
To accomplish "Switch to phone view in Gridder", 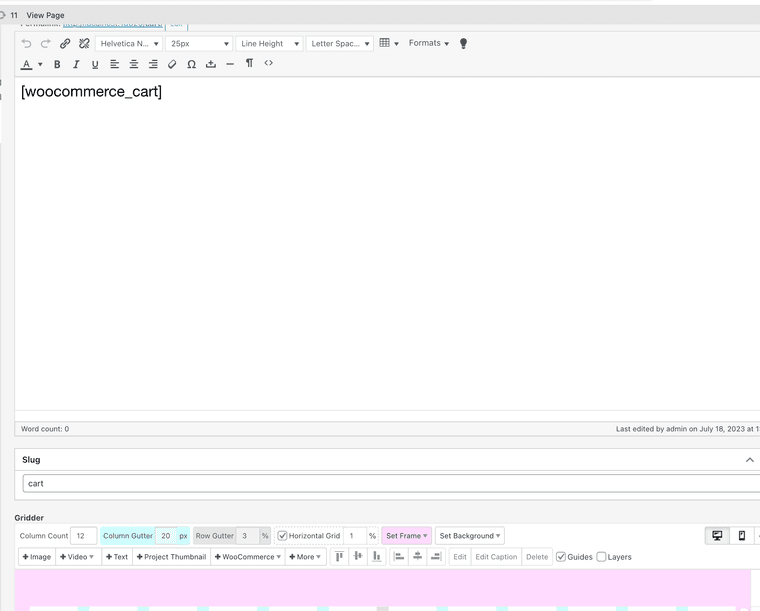I will coord(742,536).
